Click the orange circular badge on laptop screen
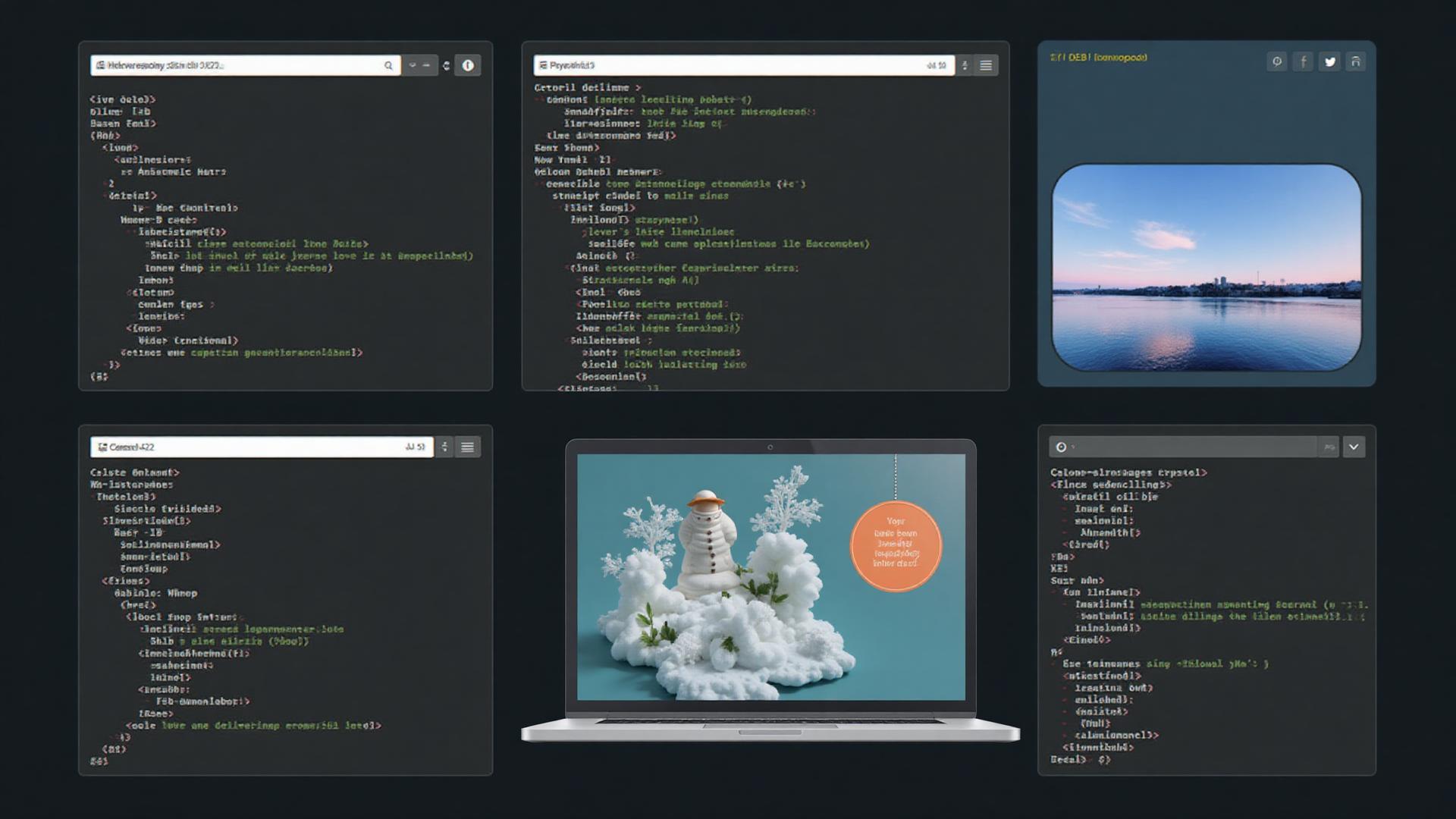The image size is (1456, 819). (896, 546)
